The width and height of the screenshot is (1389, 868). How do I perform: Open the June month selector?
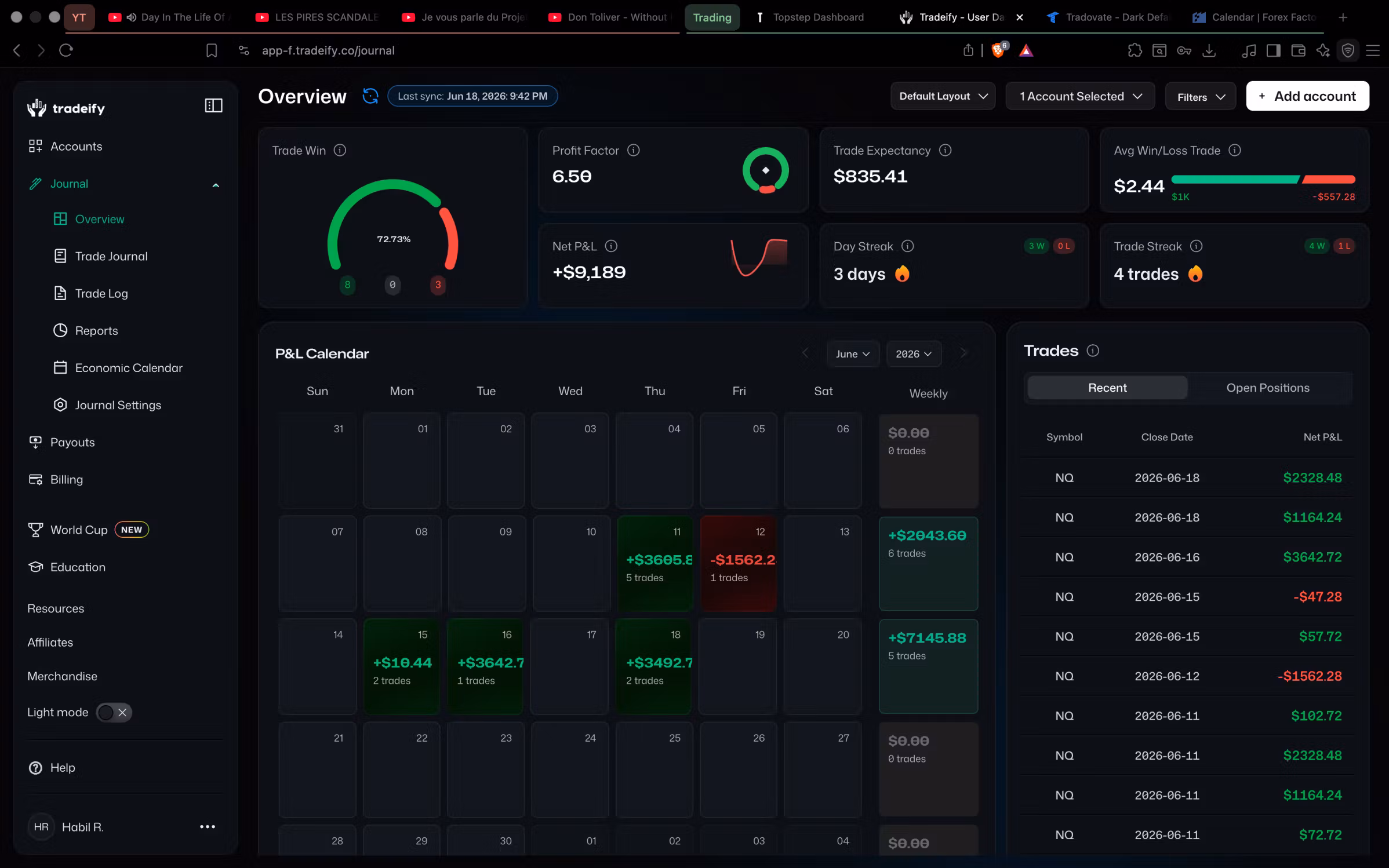(853, 354)
